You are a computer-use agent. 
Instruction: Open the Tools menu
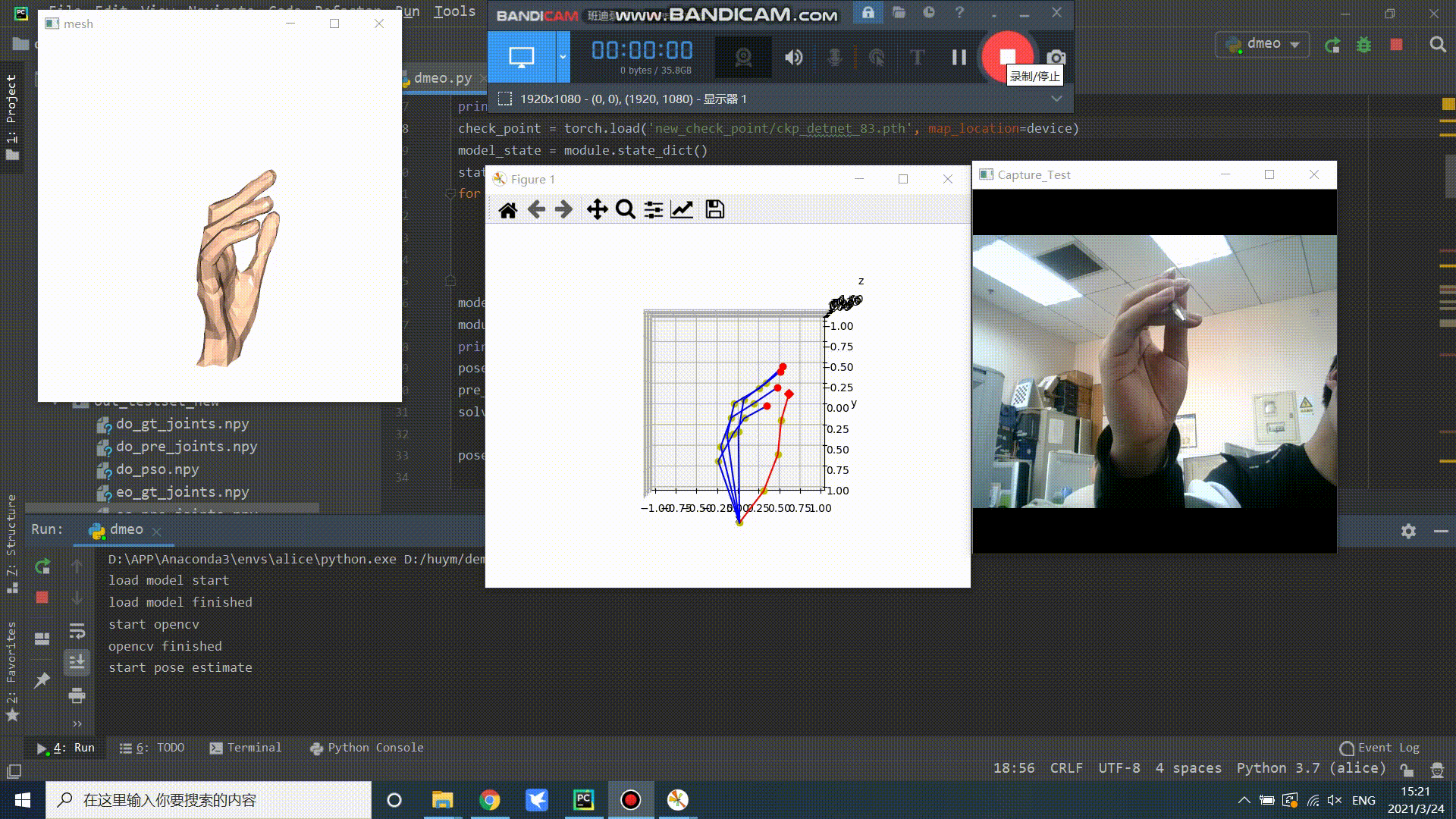[454, 11]
